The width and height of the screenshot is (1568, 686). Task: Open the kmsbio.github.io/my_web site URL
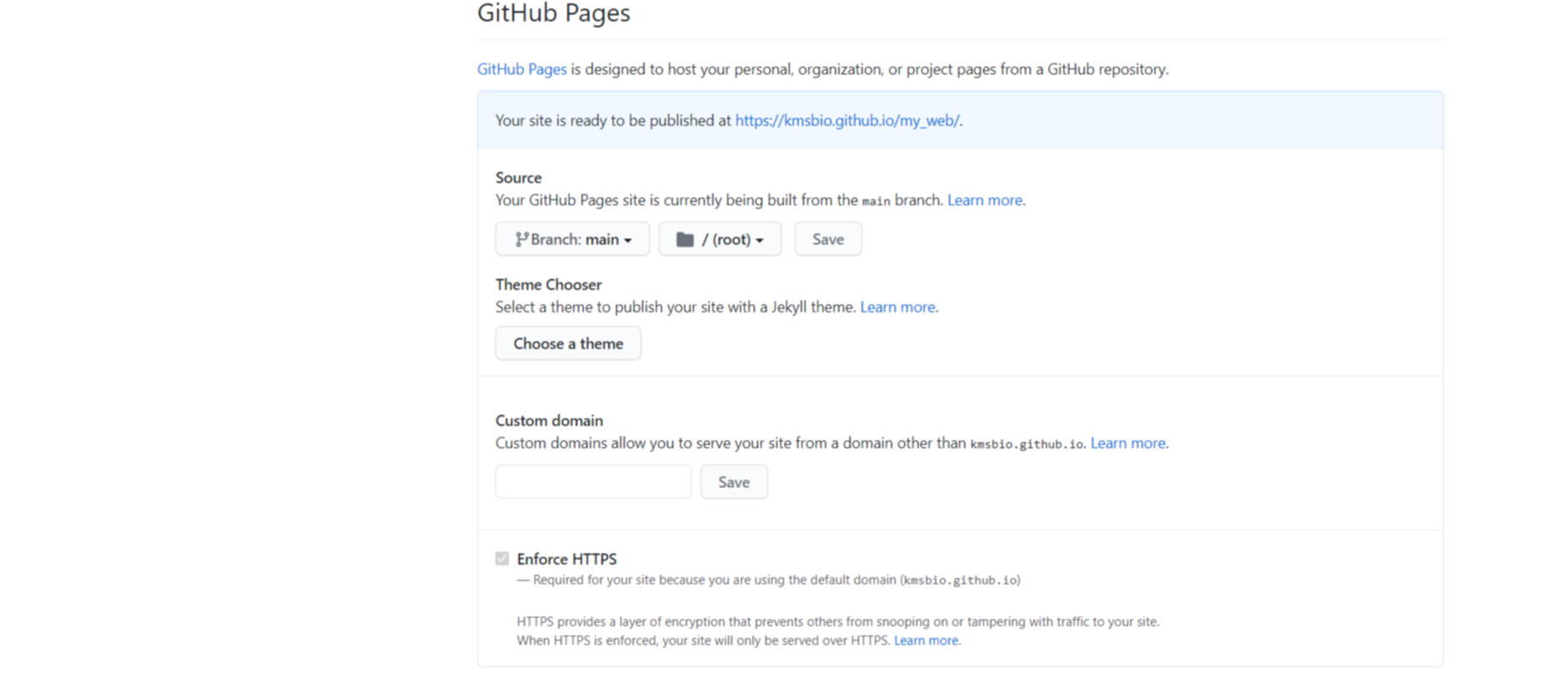[847, 121]
